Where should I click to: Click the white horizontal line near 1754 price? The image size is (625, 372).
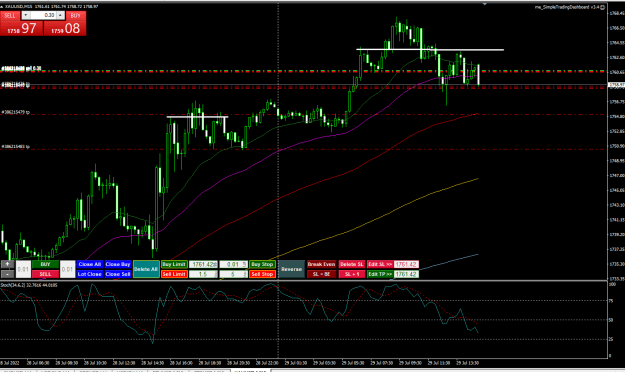tap(197, 117)
